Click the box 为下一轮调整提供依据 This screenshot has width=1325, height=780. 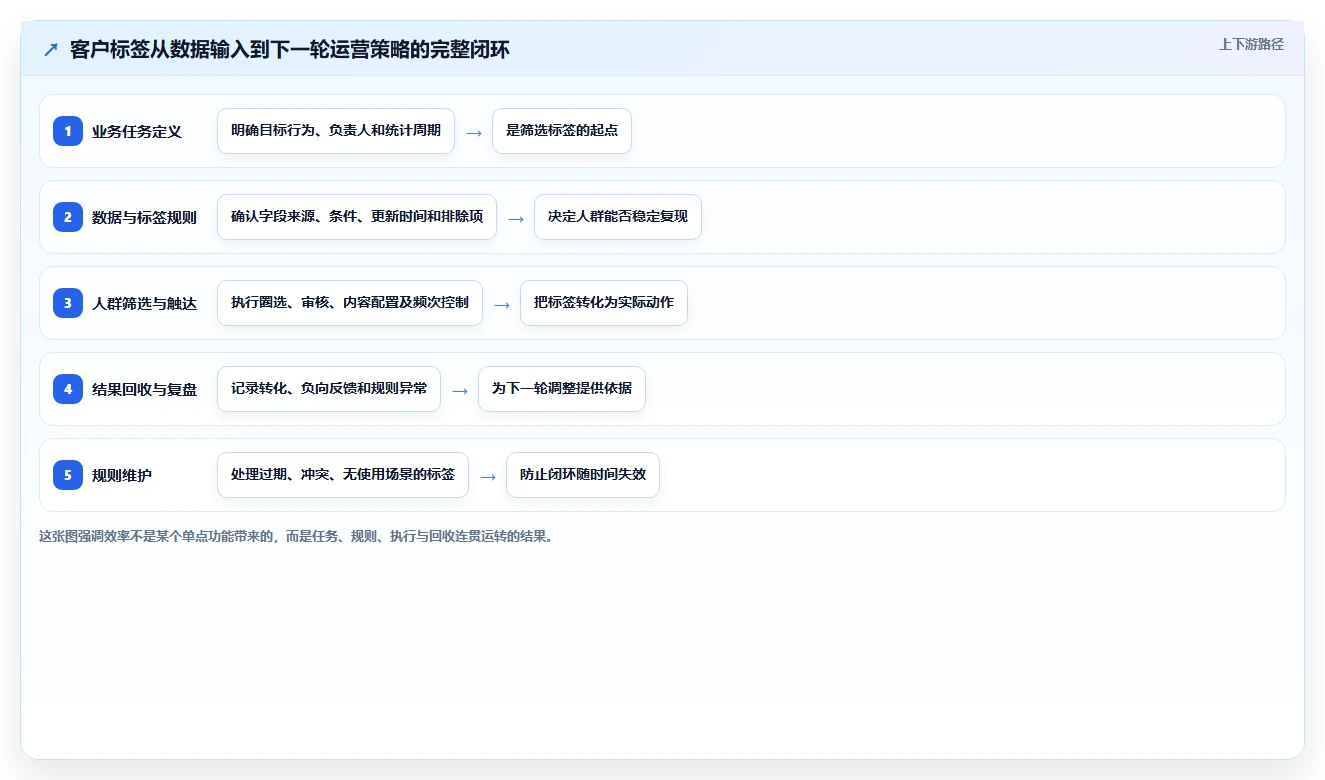562,389
